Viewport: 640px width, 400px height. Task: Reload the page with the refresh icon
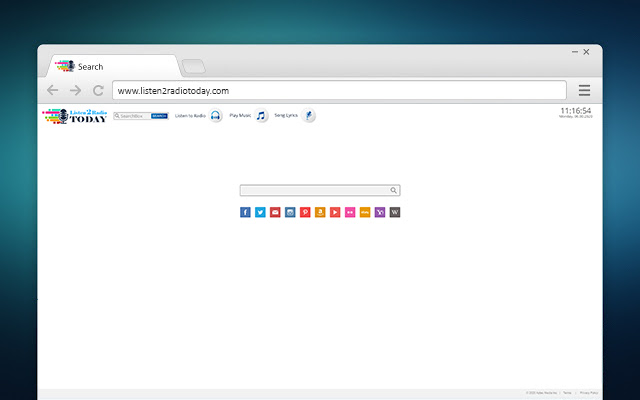pyautogui.click(x=98, y=90)
